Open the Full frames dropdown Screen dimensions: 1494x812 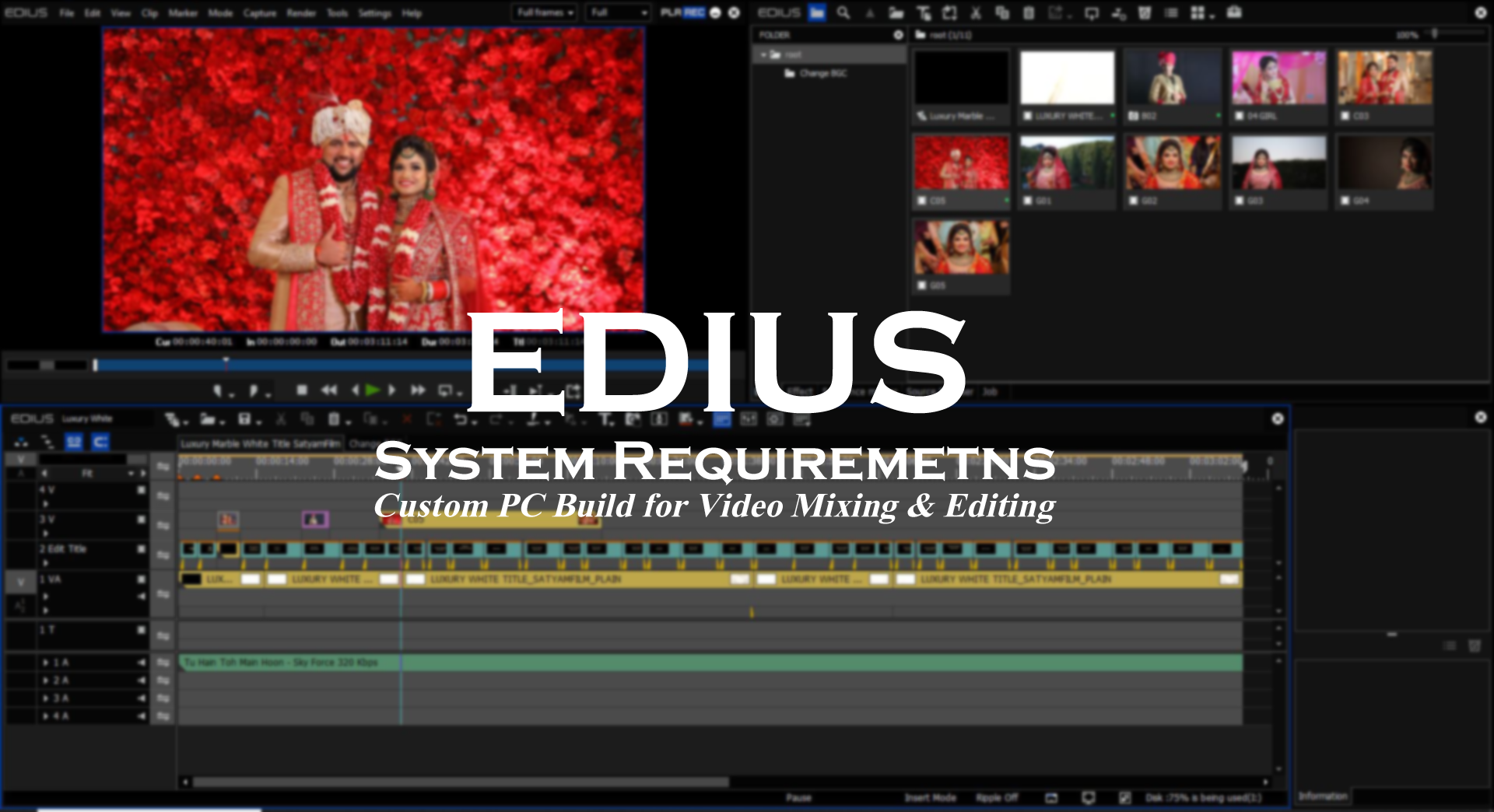point(545,12)
